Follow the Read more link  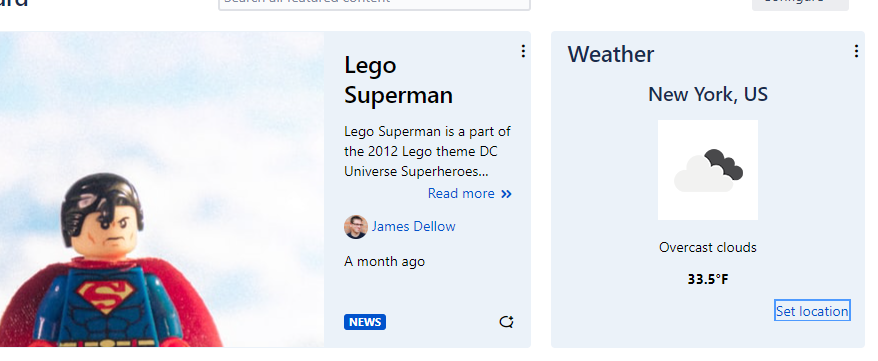[461, 193]
